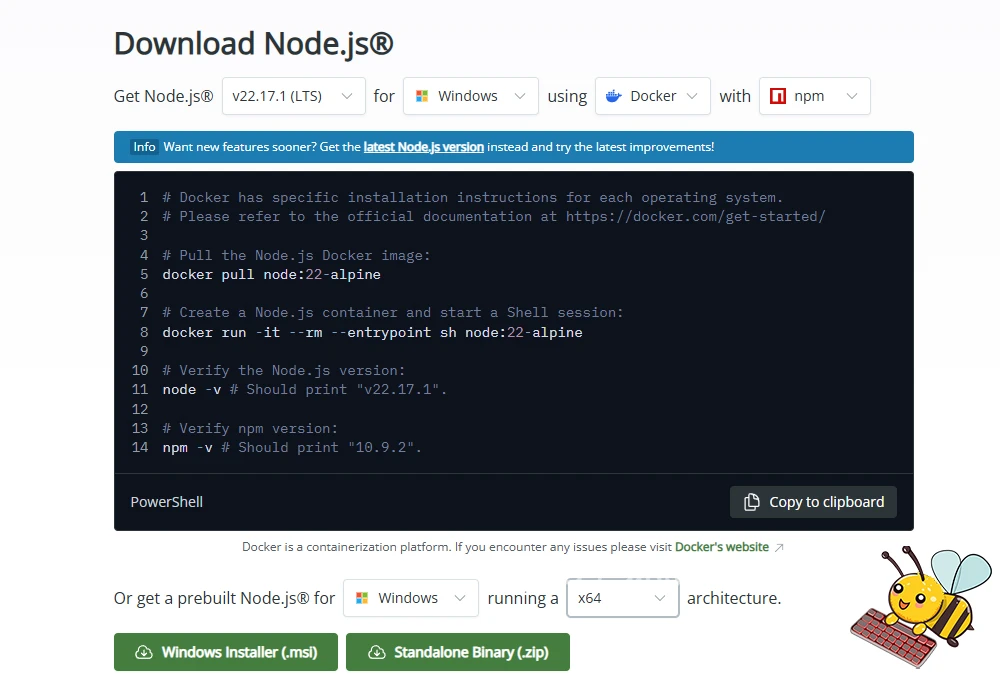Click the '# Create a Node.js container' comment line
The width and height of the screenshot is (1000, 700).
coord(393,312)
